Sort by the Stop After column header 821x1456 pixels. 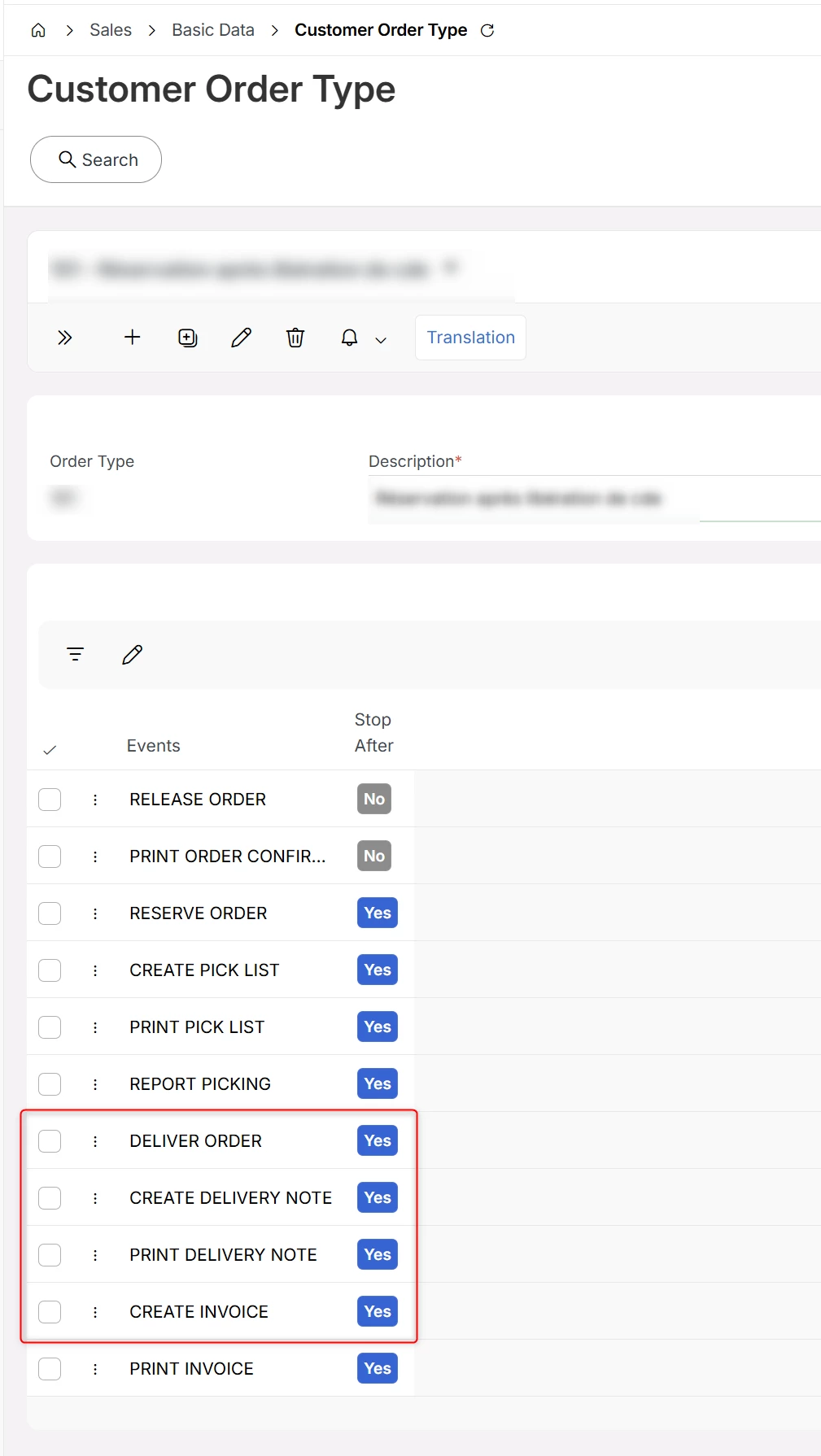pos(374,733)
